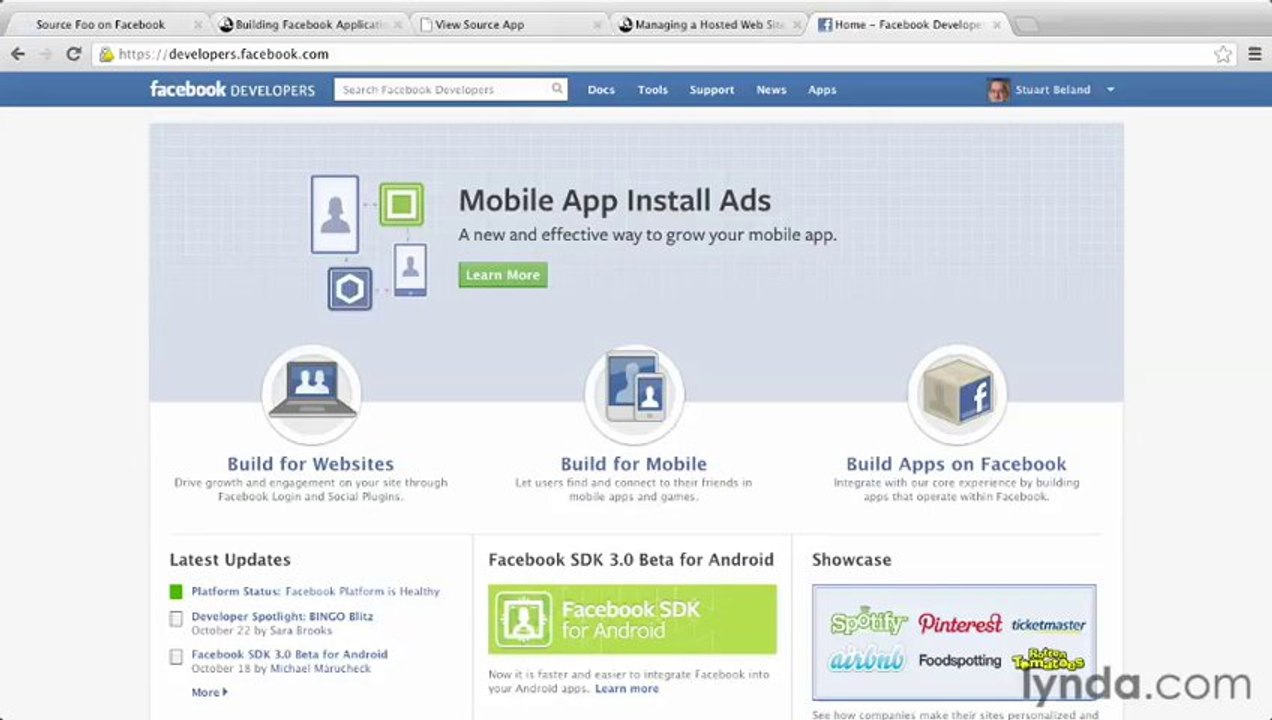Screen dimensions: 1272x720
Task: Click the Mobile App Install Ads illustration
Action: pos(369,242)
